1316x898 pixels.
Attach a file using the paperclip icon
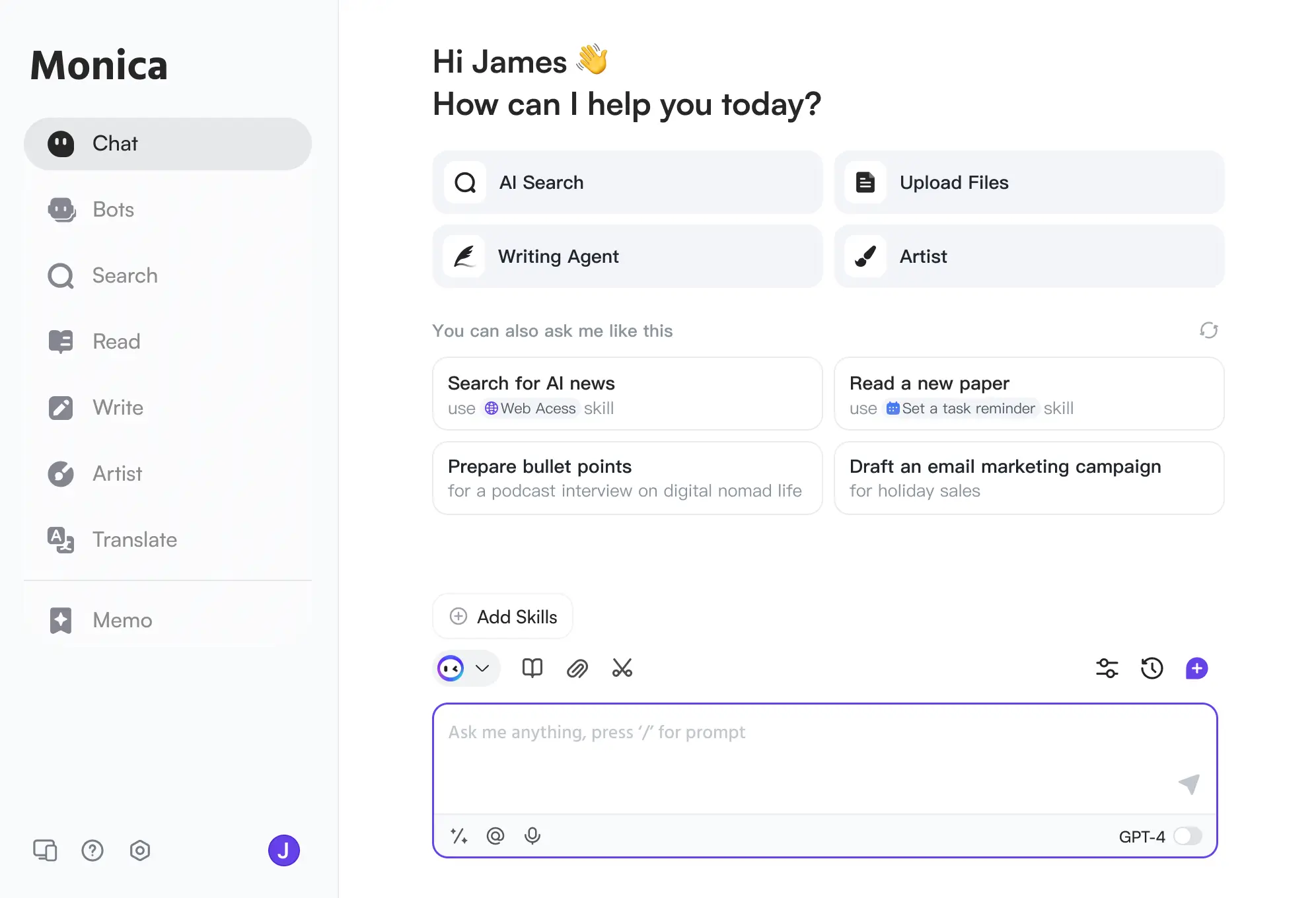[577, 668]
